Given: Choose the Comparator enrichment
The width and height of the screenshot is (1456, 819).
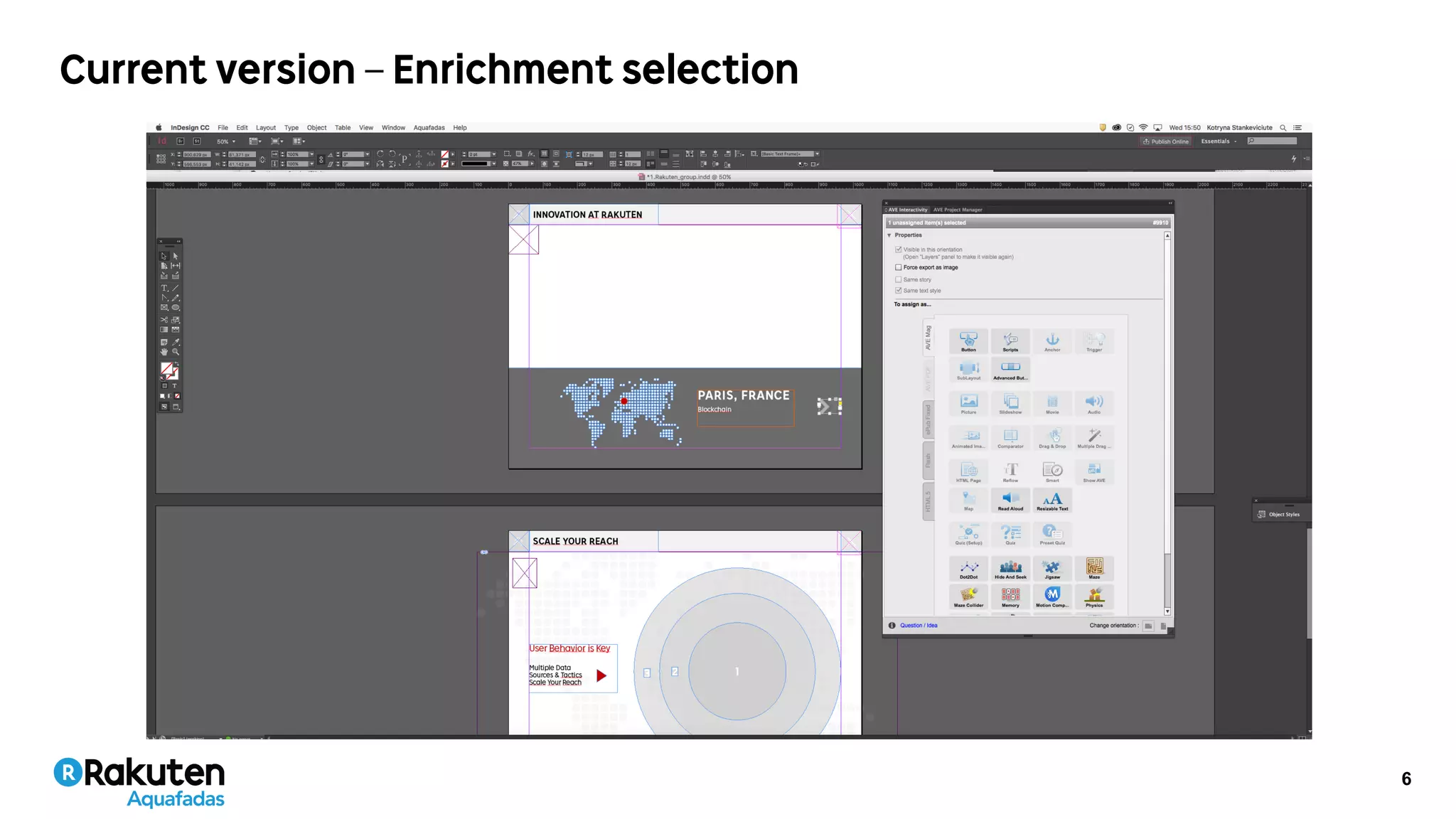Looking at the screenshot, I should pos(1010,439).
